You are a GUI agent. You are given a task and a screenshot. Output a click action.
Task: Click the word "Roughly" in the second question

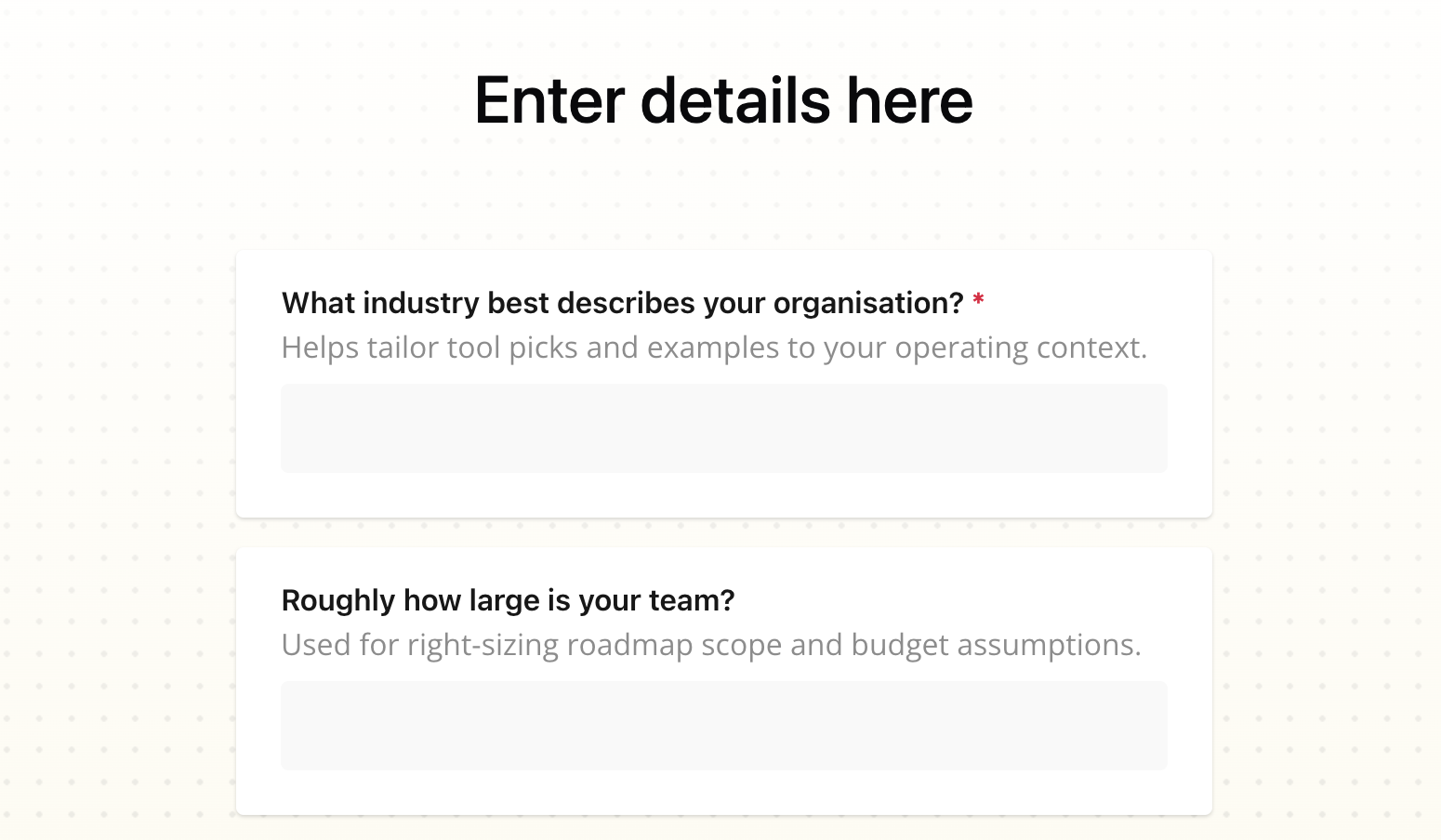point(338,601)
